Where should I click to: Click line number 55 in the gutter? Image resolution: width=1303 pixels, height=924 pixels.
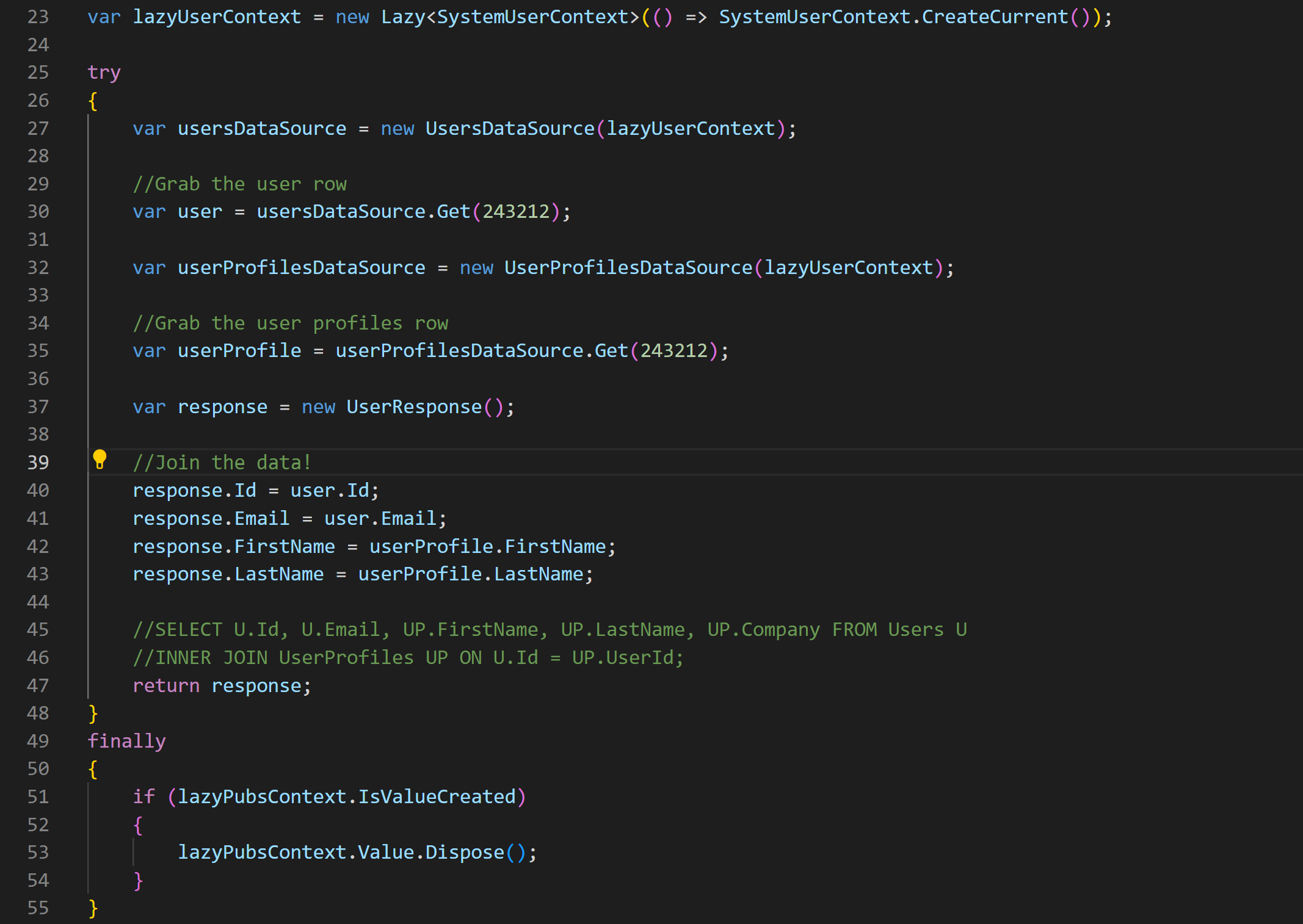tap(38, 908)
